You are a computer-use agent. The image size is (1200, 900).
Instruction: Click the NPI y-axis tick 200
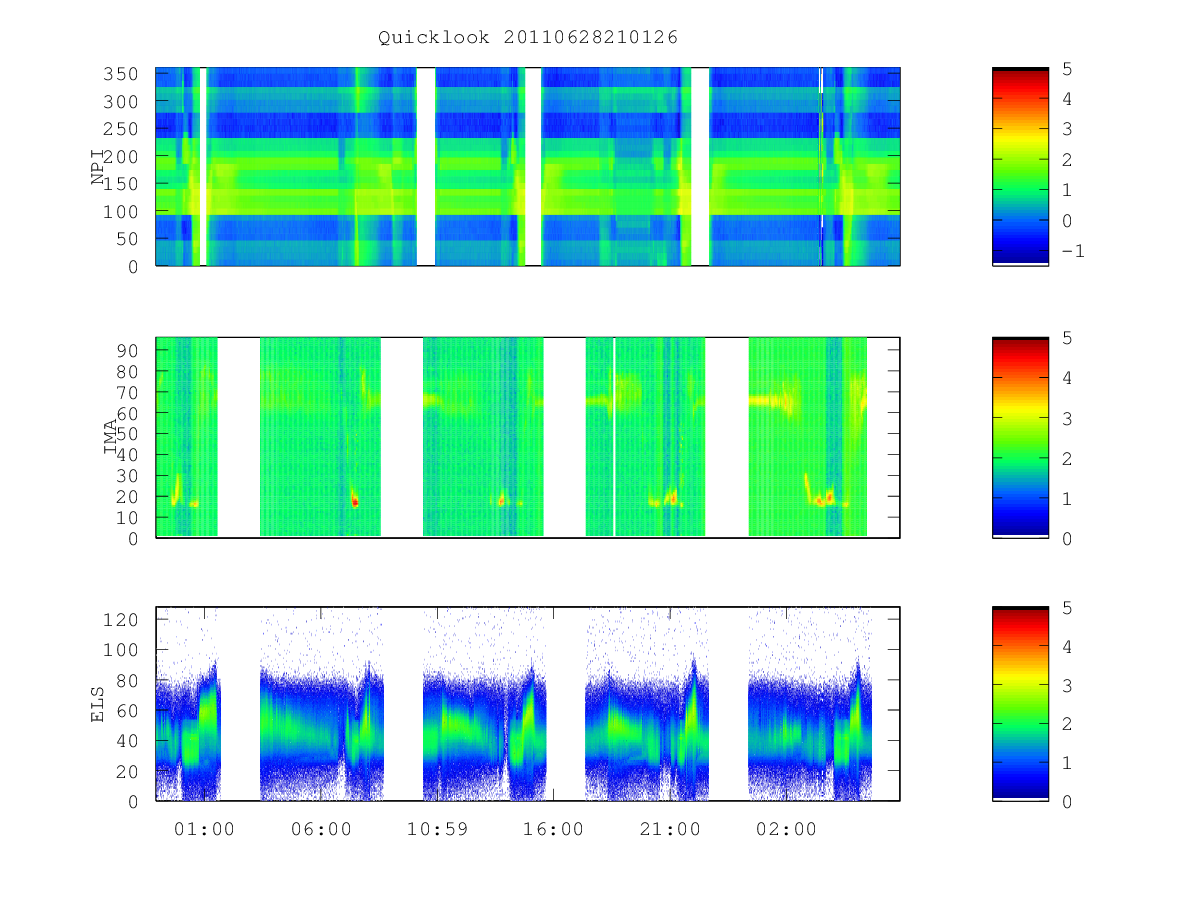pyautogui.click(x=119, y=157)
